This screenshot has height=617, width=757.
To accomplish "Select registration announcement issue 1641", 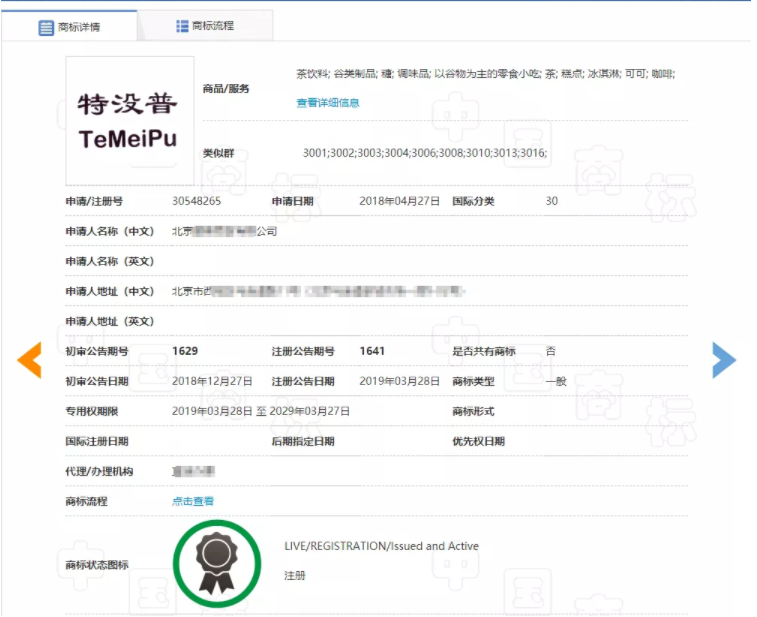I will 372,351.
